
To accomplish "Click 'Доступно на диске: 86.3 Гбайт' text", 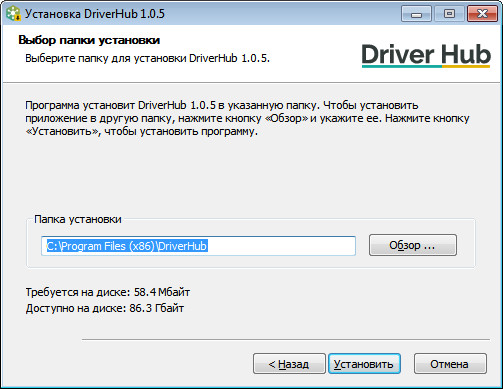I will [x=105, y=308].
